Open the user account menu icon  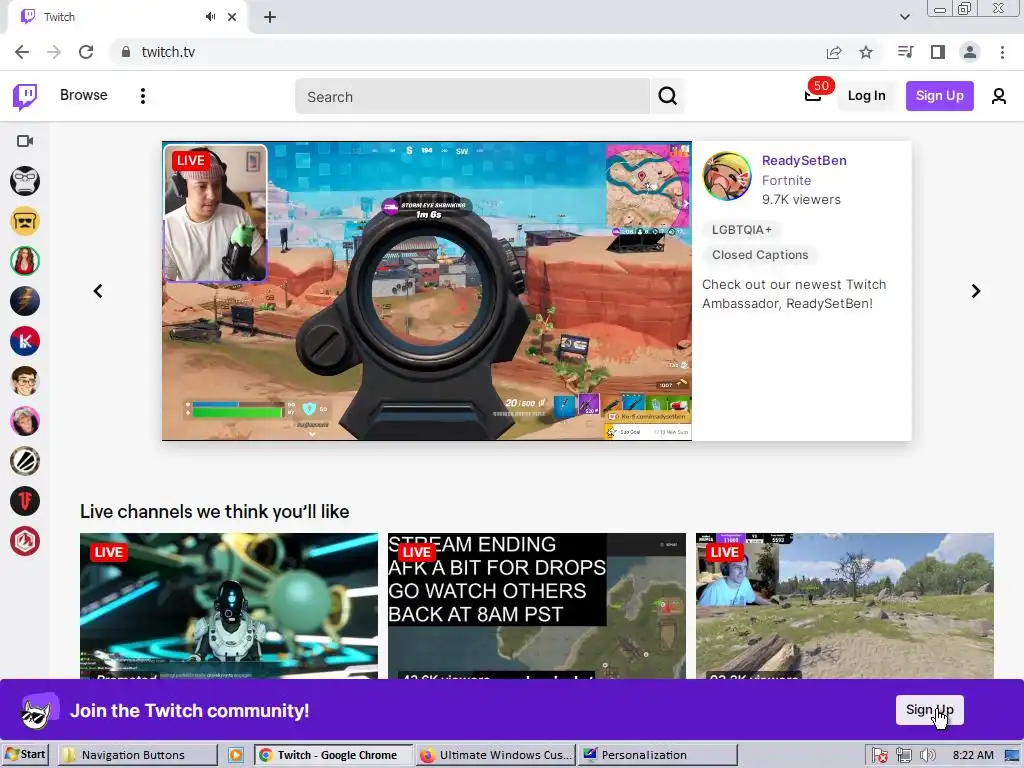pos(999,96)
